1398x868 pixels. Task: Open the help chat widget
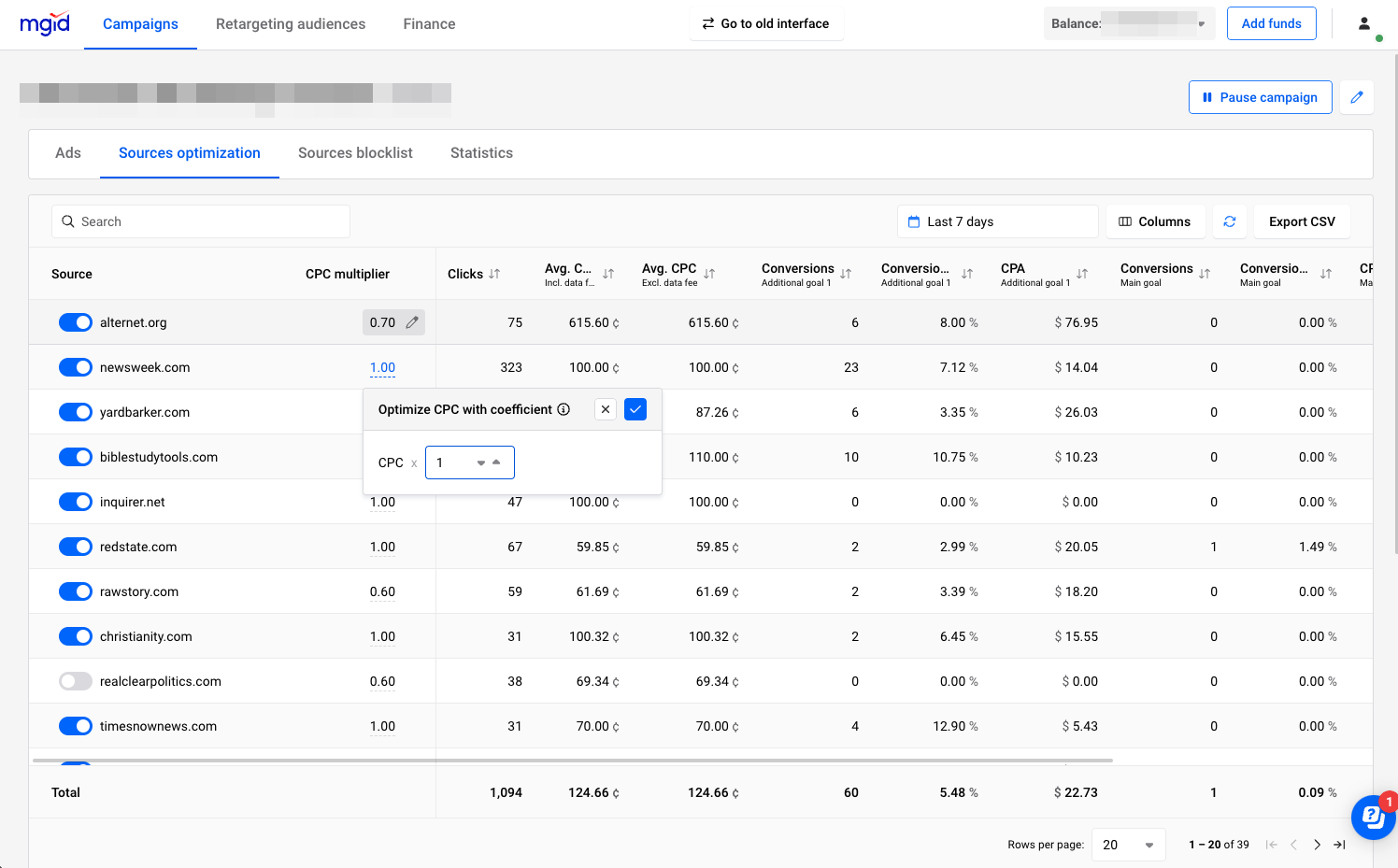click(1373, 818)
